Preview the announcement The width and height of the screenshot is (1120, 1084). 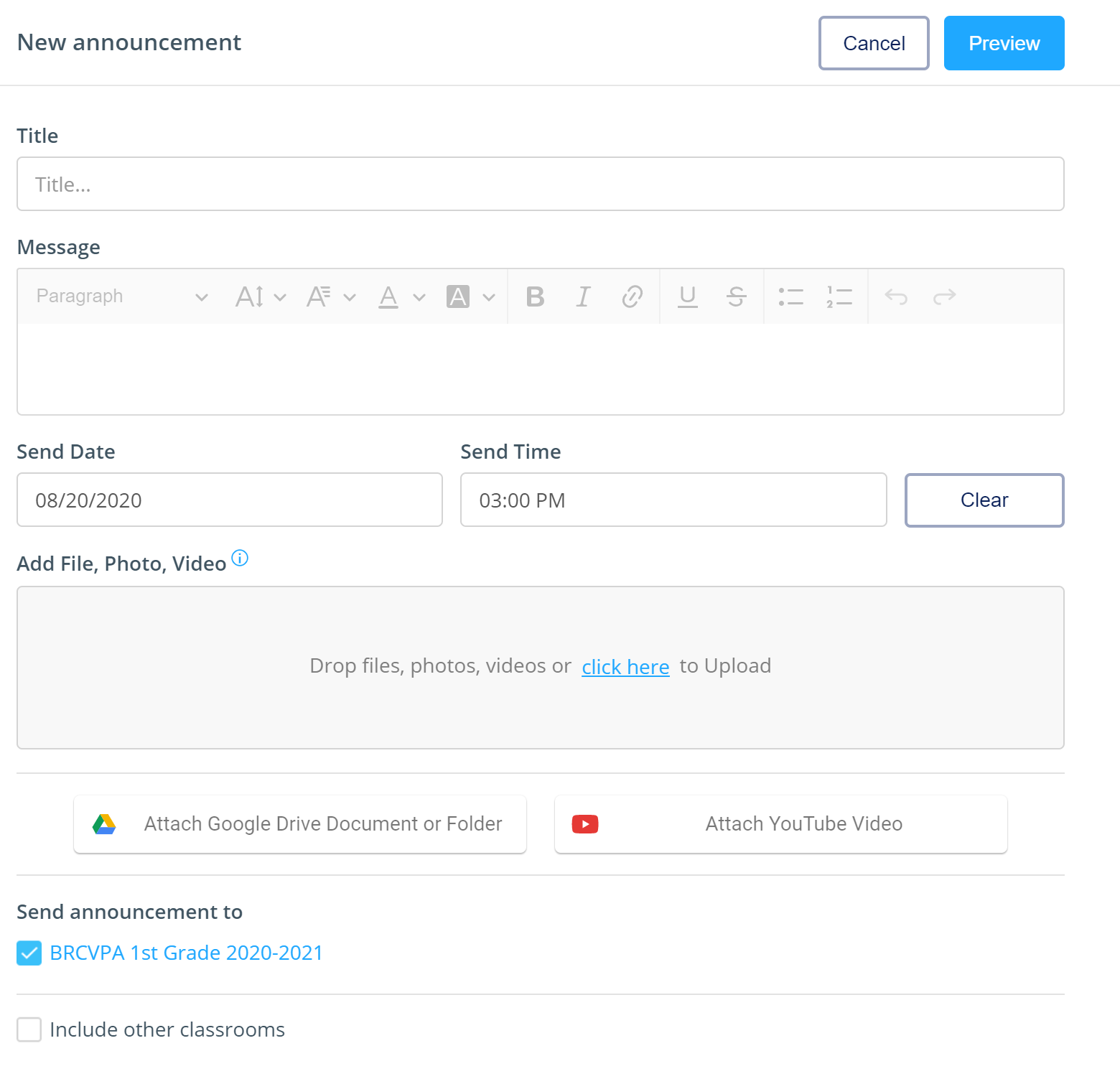(1004, 43)
